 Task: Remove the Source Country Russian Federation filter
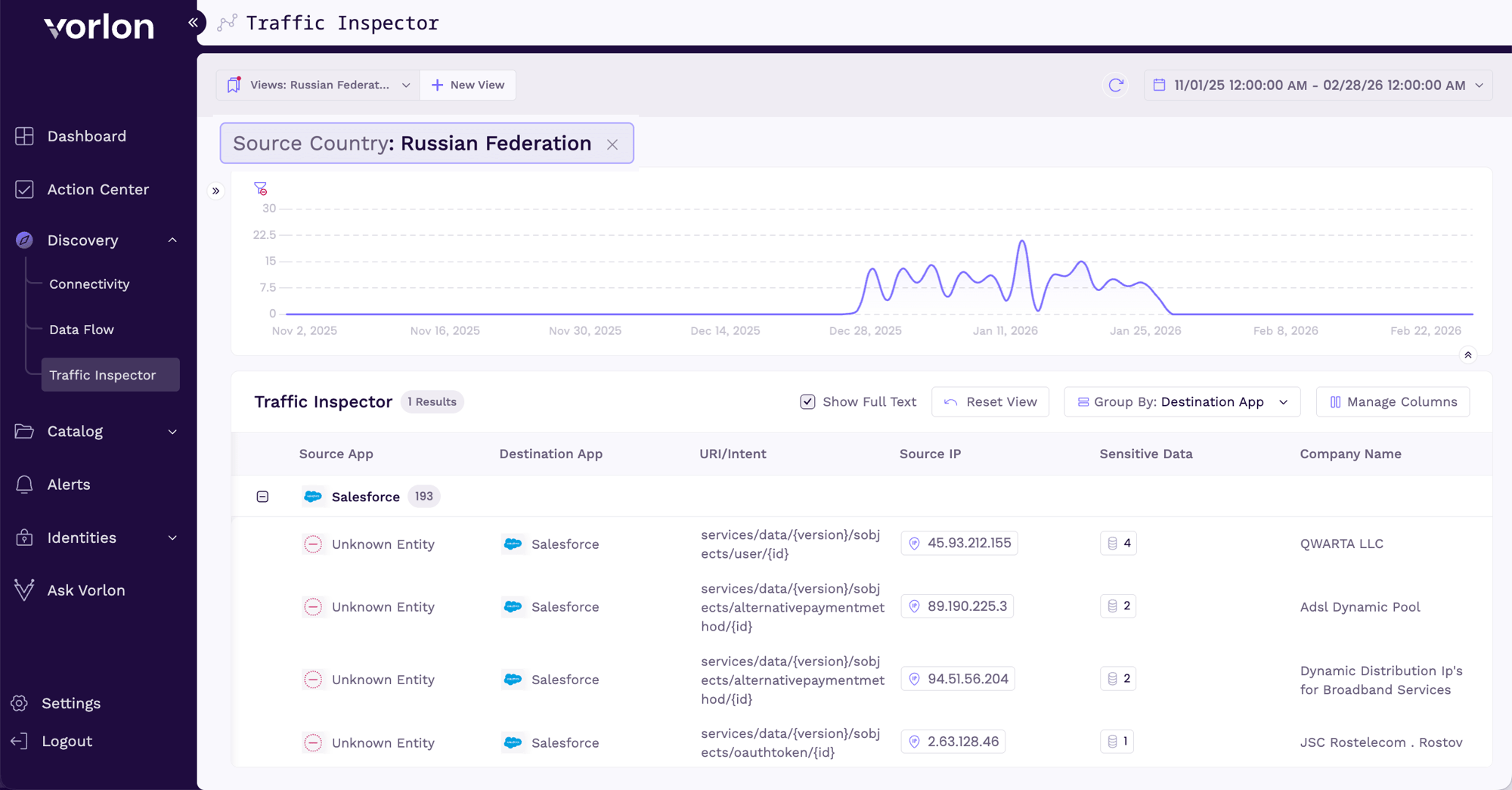tap(612, 144)
